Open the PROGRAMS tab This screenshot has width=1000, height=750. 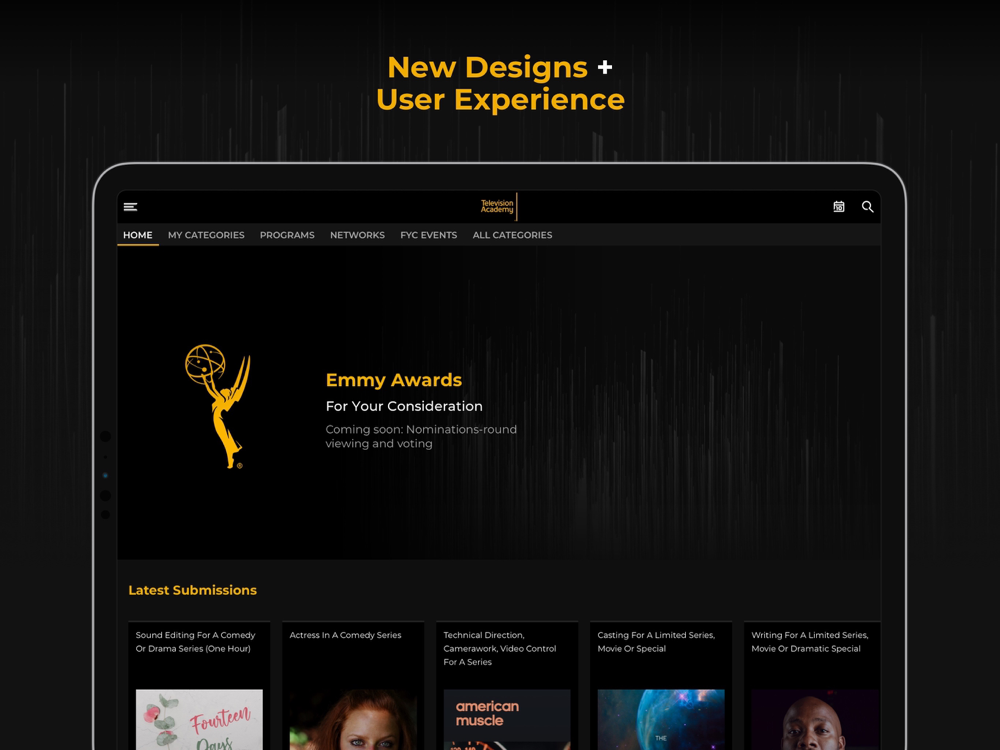tap(287, 235)
